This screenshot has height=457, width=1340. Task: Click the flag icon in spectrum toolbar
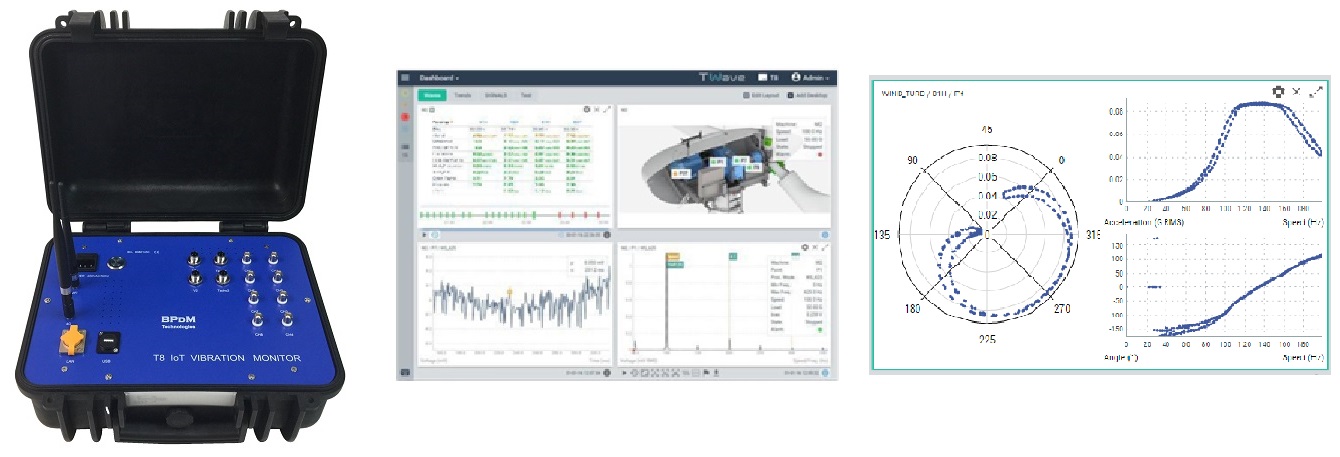click(706, 373)
